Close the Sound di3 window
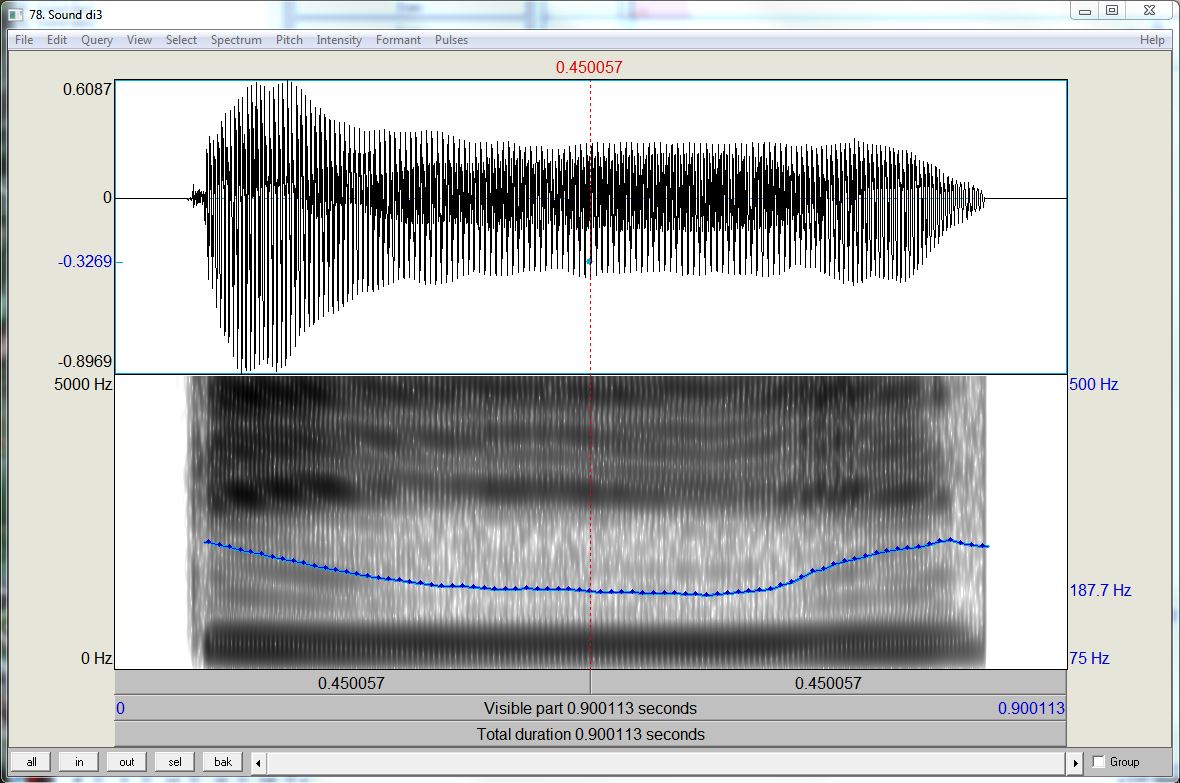 (1149, 11)
